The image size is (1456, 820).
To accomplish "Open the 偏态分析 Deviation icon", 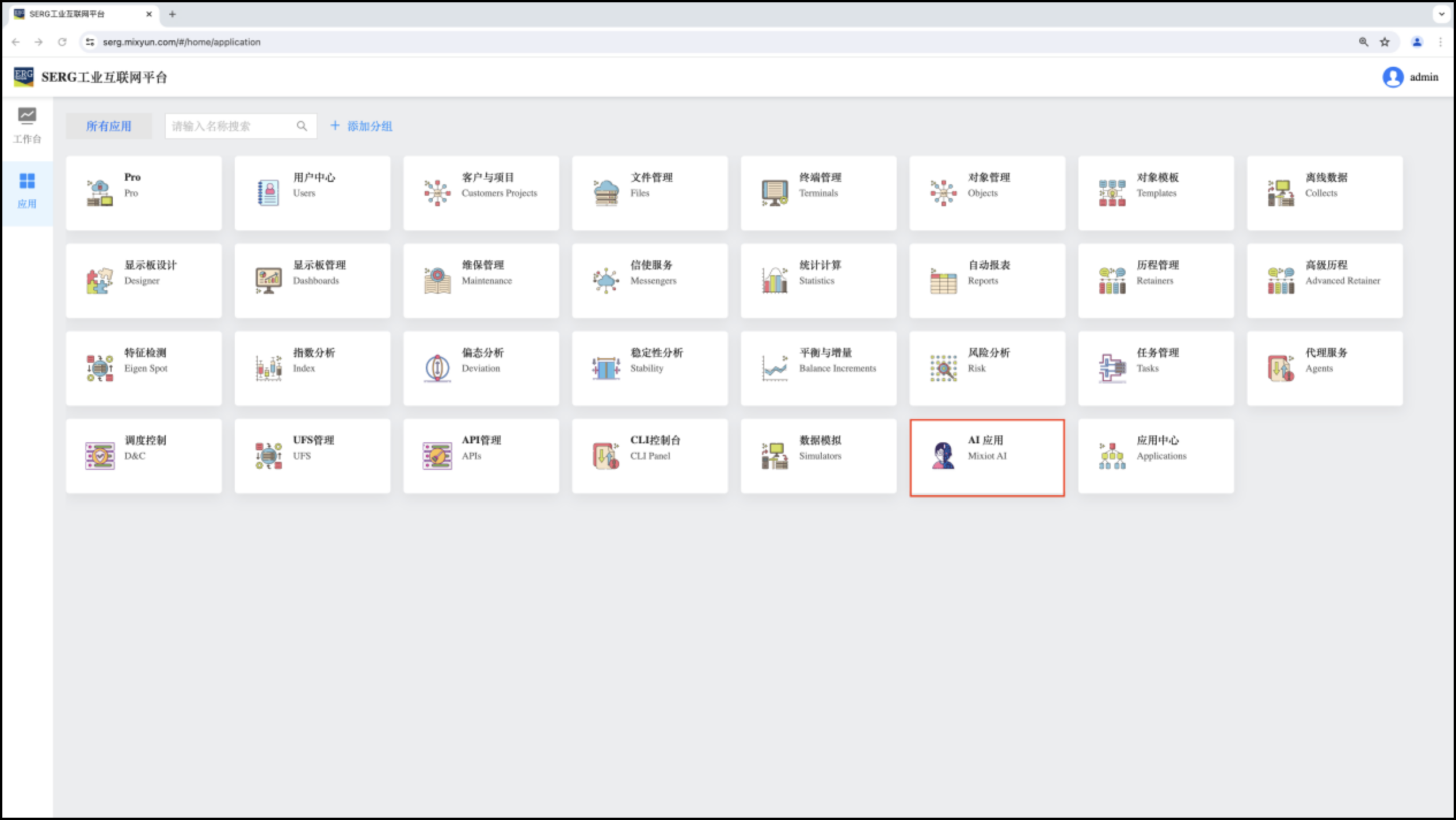I will point(437,369).
